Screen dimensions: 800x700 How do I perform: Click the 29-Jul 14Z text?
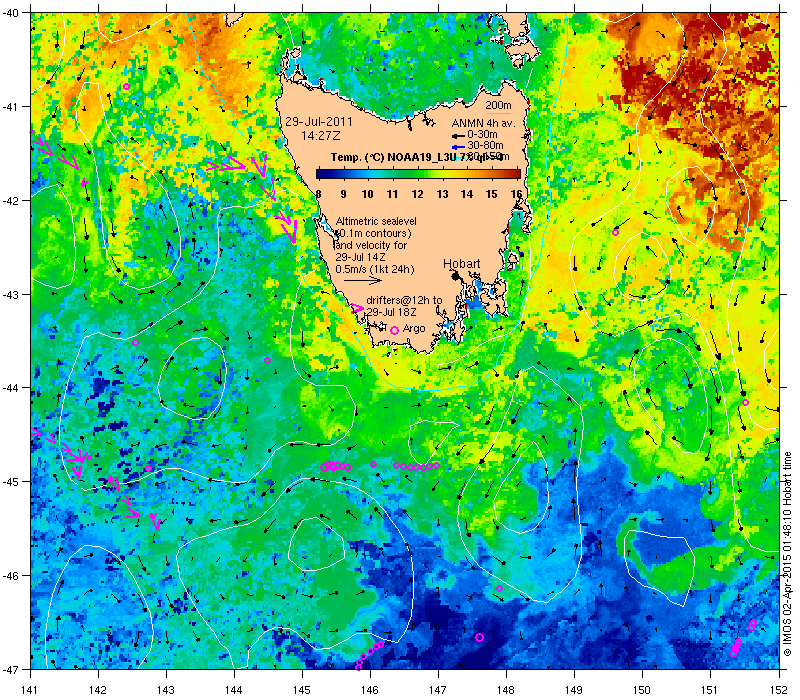pos(360,257)
